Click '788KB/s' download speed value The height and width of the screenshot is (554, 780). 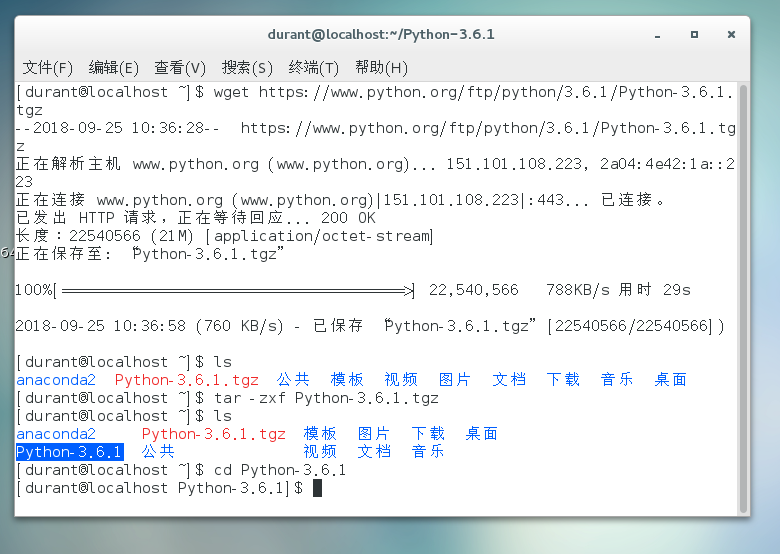(x=578, y=290)
